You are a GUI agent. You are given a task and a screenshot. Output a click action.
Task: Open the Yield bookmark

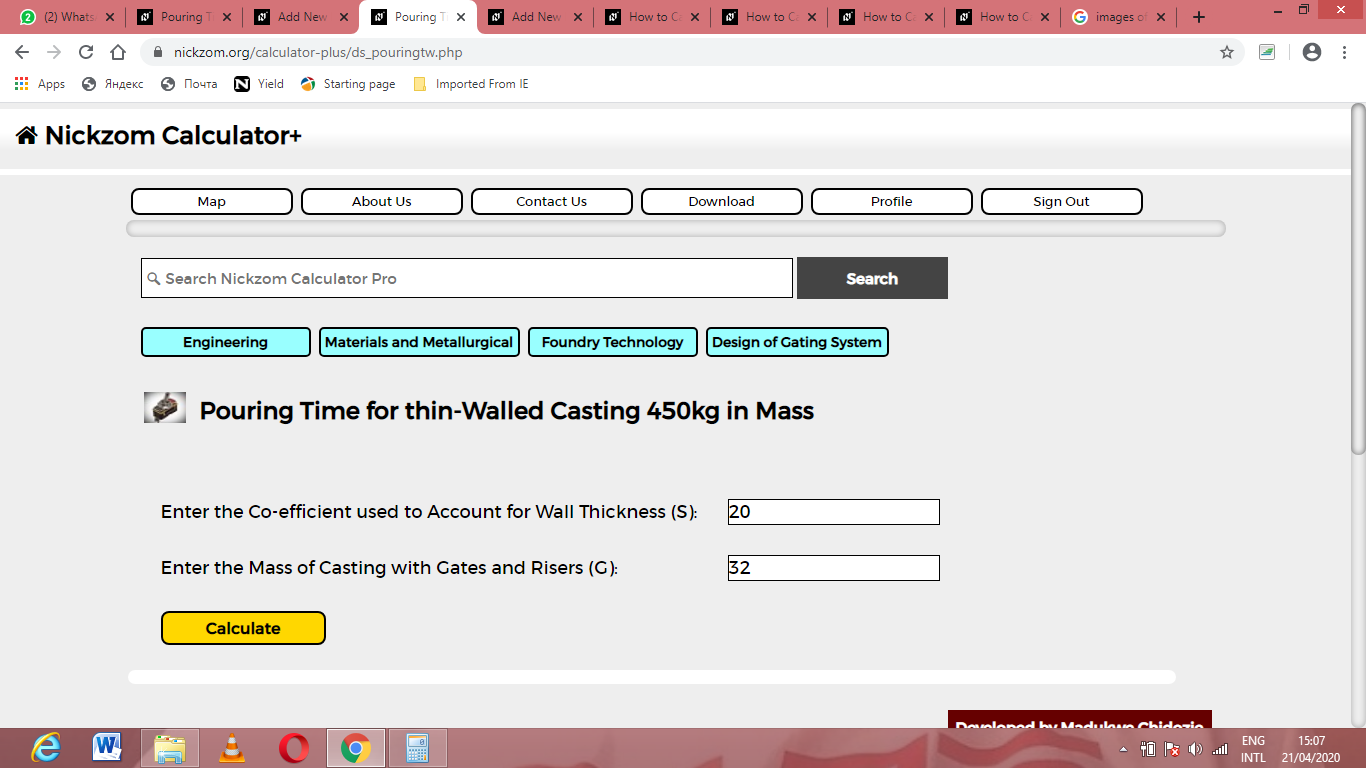pos(259,84)
